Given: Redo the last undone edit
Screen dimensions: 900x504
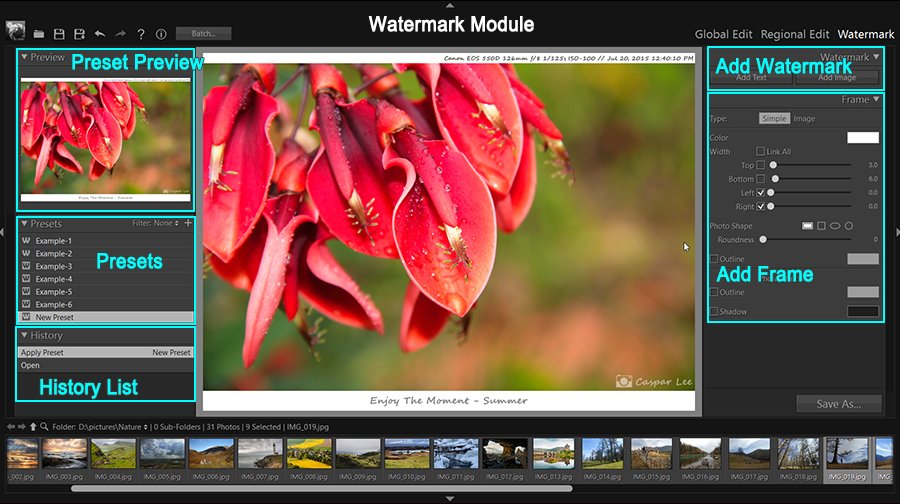Looking at the screenshot, I should [x=120, y=34].
